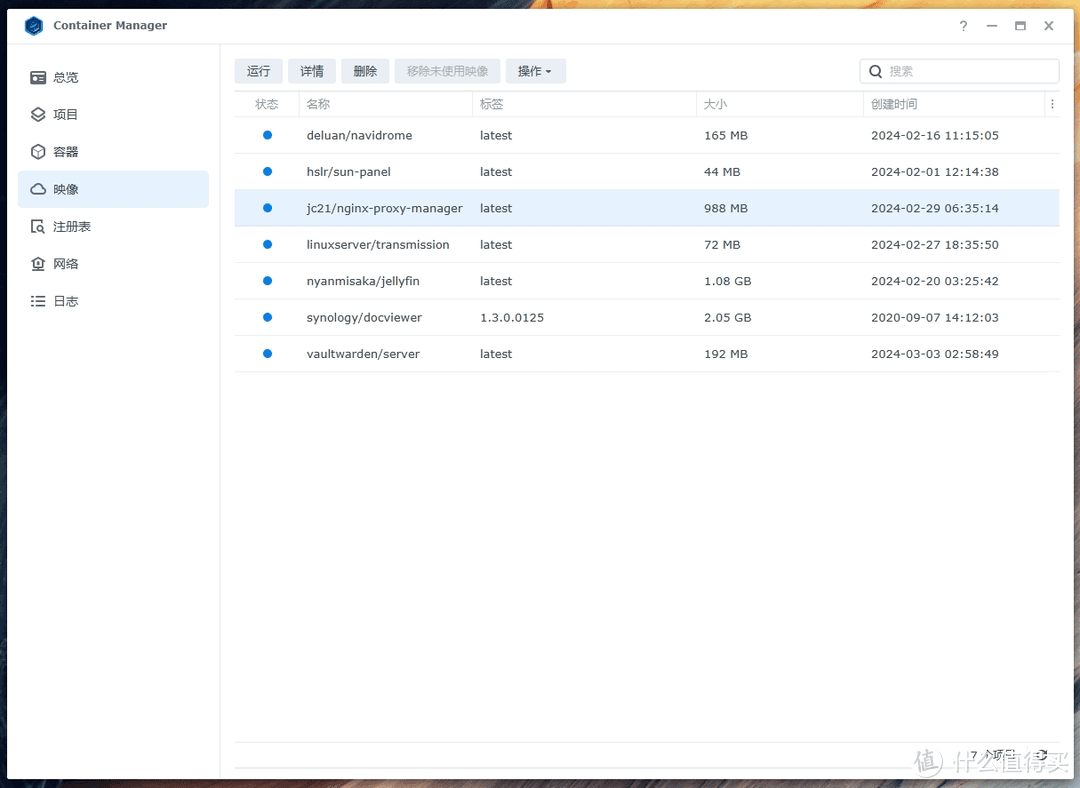Click the Container Manager logo icon
This screenshot has height=788, width=1080.
(x=34, y=25)
